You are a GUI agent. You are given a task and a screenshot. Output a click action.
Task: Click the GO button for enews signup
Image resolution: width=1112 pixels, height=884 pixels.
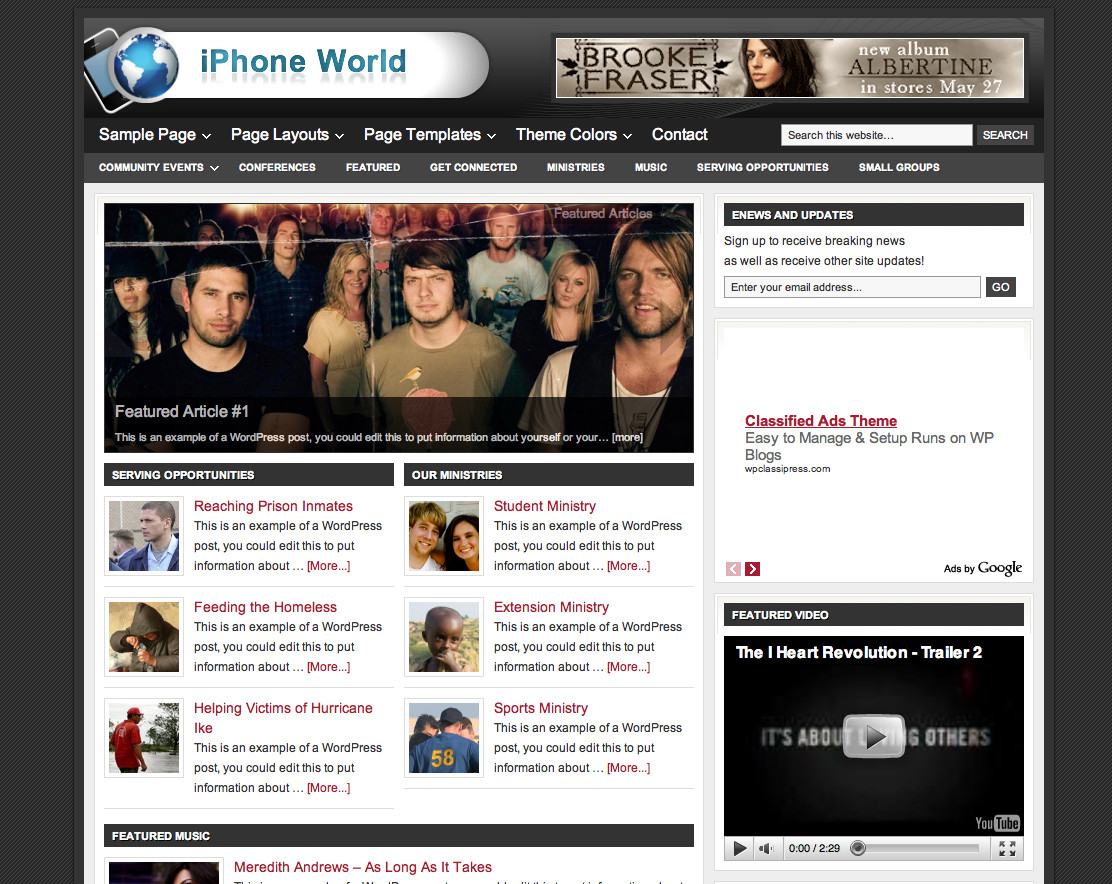click(1001, 287)
